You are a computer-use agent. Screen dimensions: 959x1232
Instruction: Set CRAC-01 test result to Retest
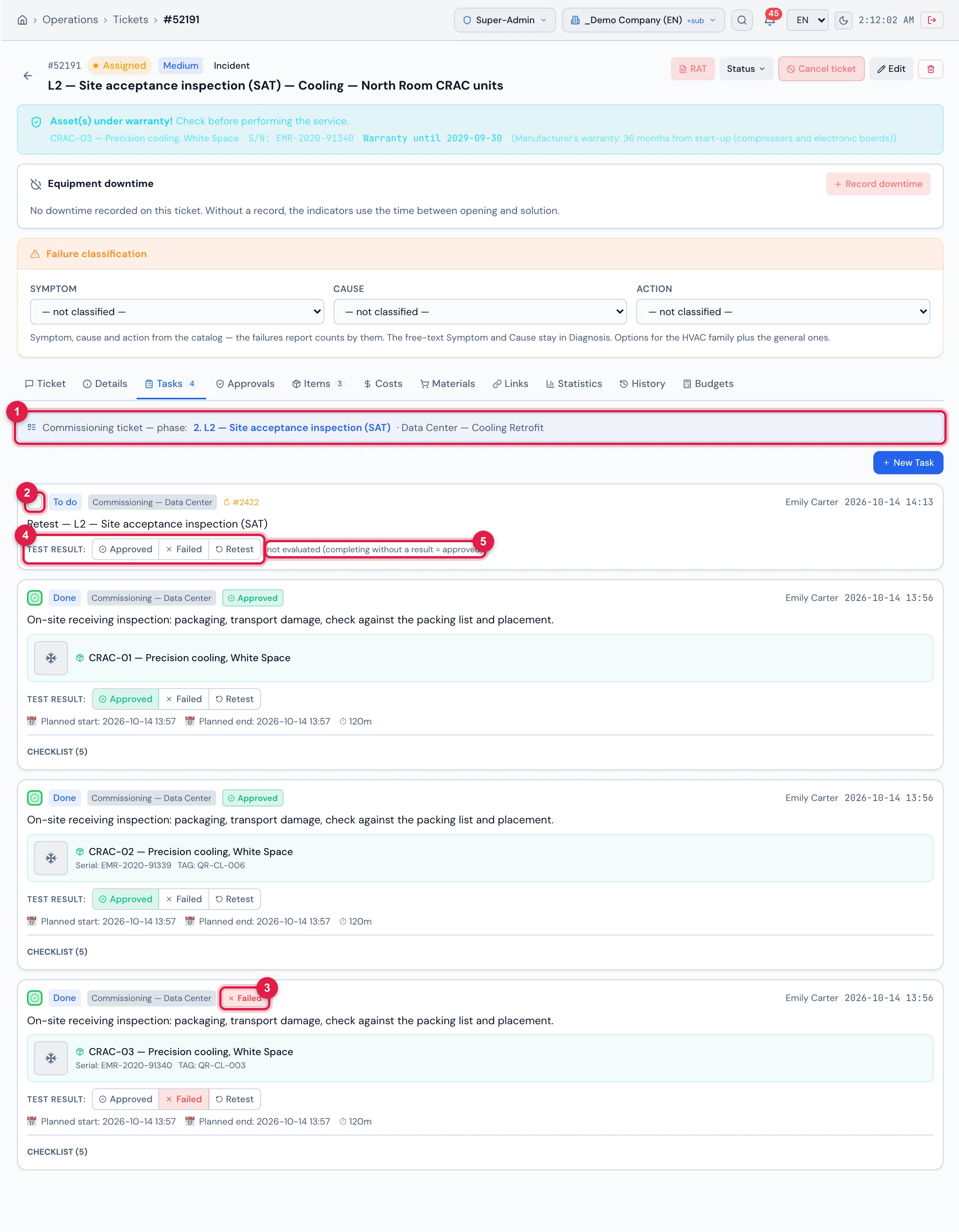[x=234, y=699]
